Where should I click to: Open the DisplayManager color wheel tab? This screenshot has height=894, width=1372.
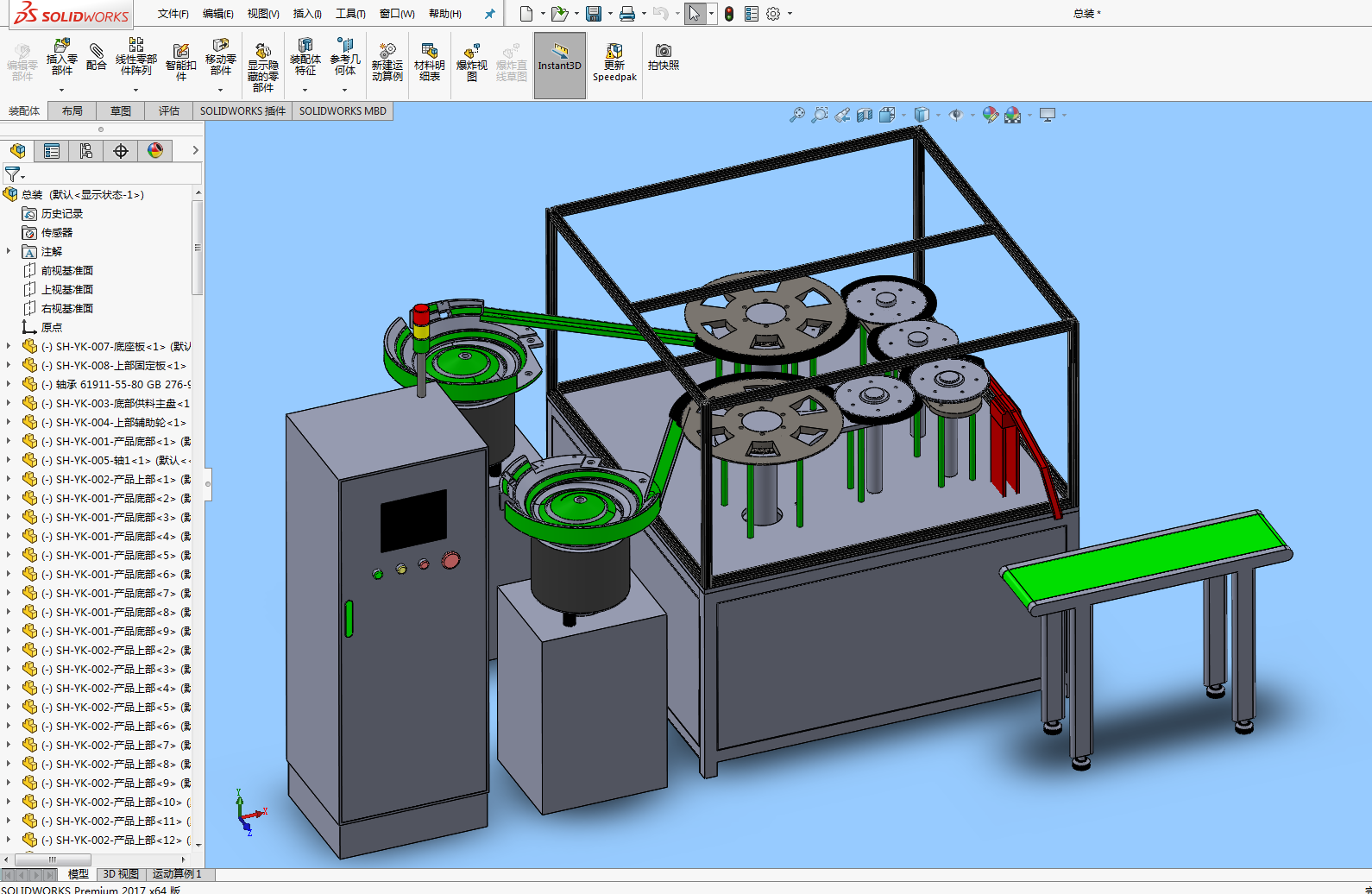point(155,151)
